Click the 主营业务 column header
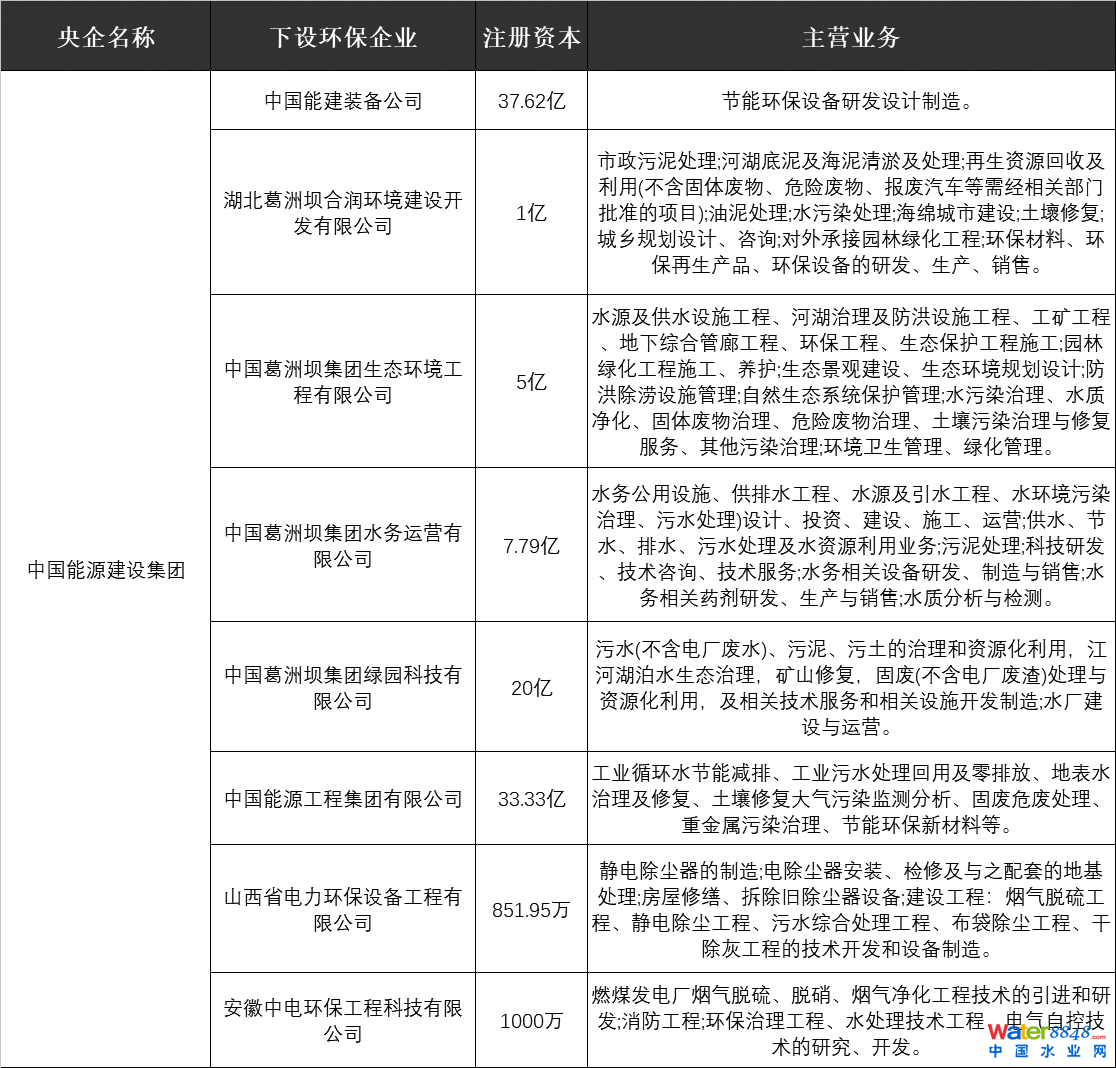The height and width of the screenshot is (1068, 1116). point(851,38)
